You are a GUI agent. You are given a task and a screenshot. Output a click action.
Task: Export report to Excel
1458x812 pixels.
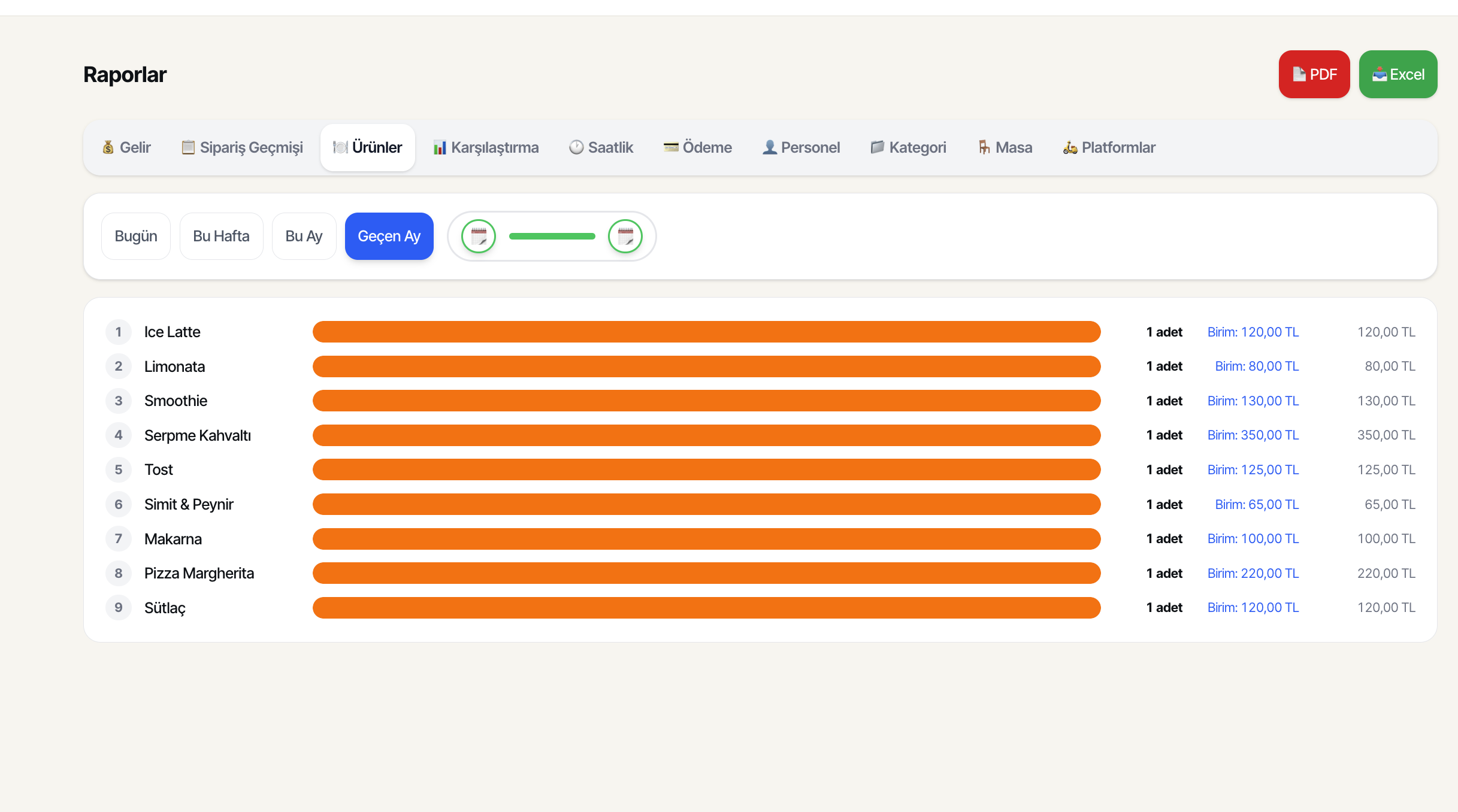coord(1397,74)
